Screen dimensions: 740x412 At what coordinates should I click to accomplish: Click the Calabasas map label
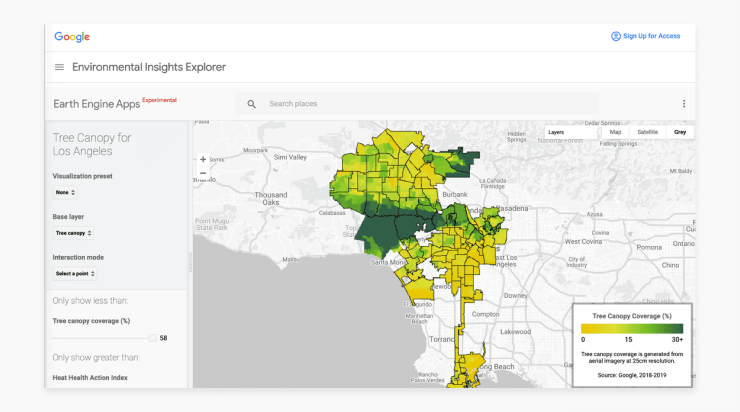(332, 213)
